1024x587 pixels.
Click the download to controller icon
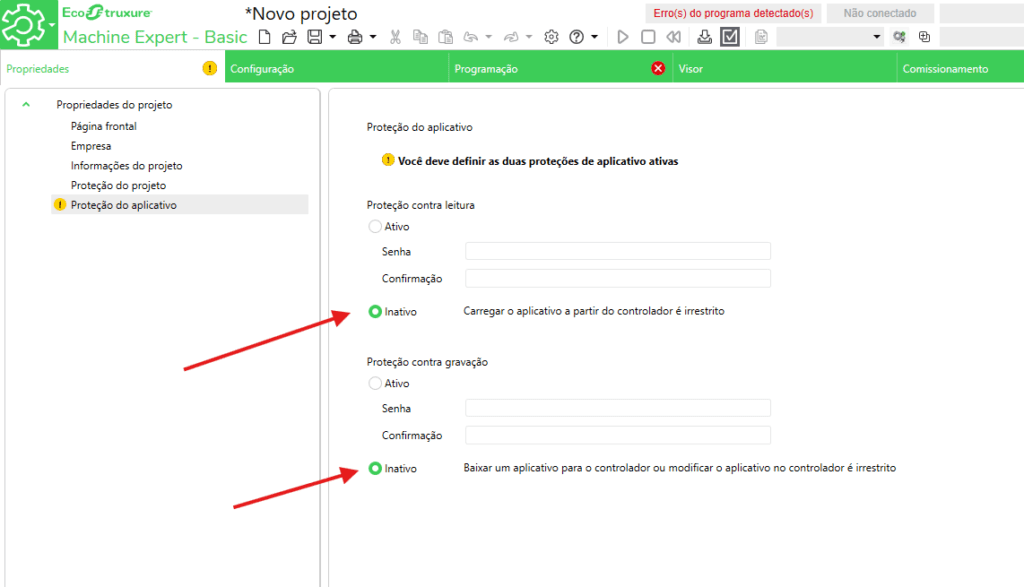pos(704,37)
